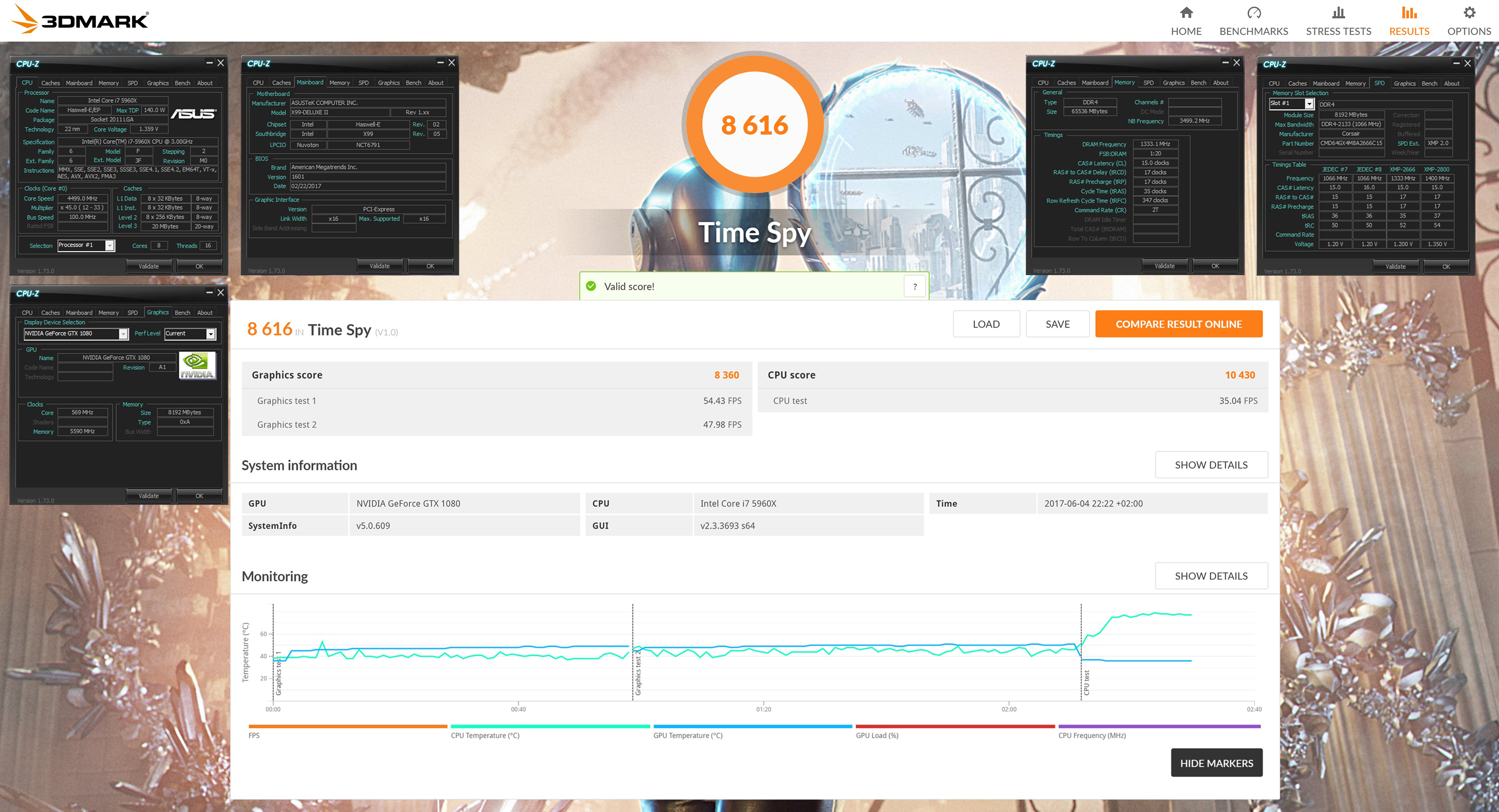Load a saved result file

[986, 324]
